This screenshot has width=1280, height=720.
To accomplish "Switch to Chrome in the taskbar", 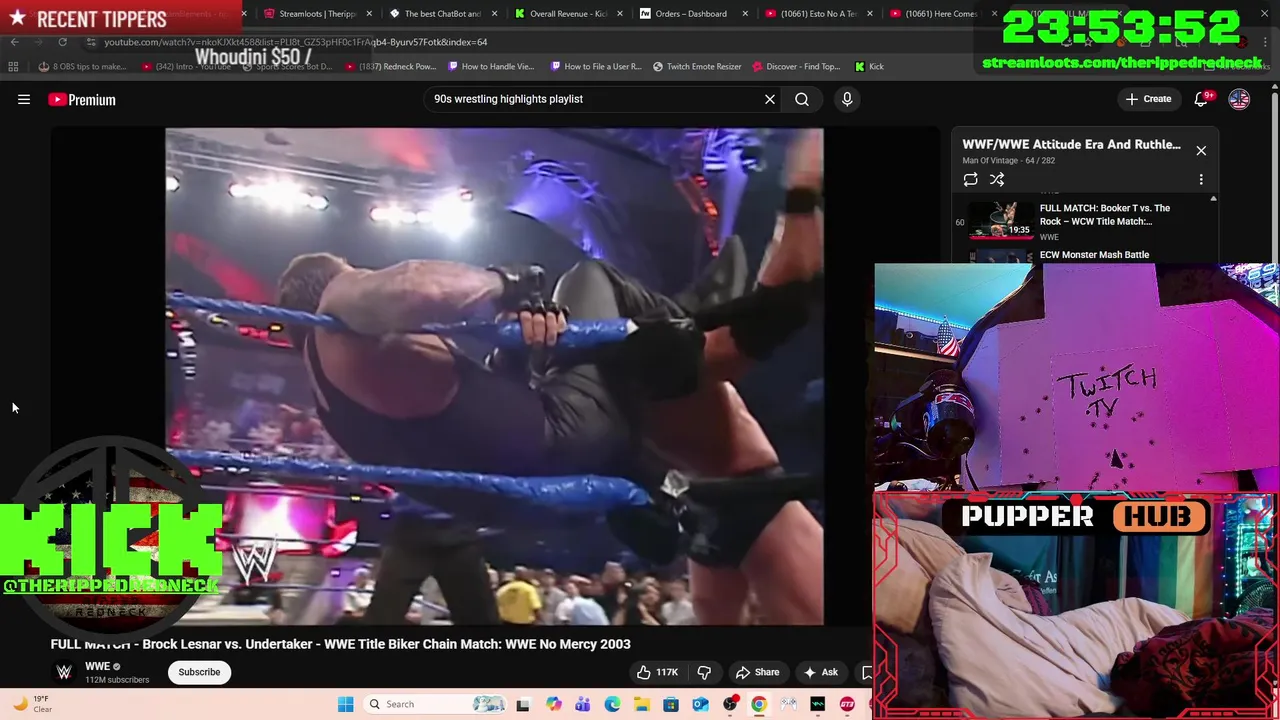I will (759, 704).
